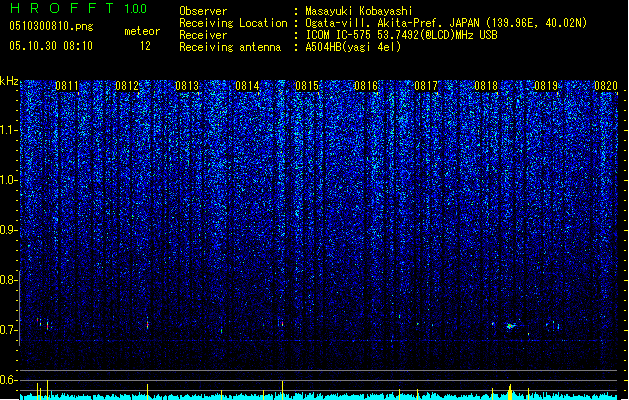Image resolution: width=629 pixels, height=400 pixels.
Task: Click the 0818 time marker
Action: coord(486,86)
